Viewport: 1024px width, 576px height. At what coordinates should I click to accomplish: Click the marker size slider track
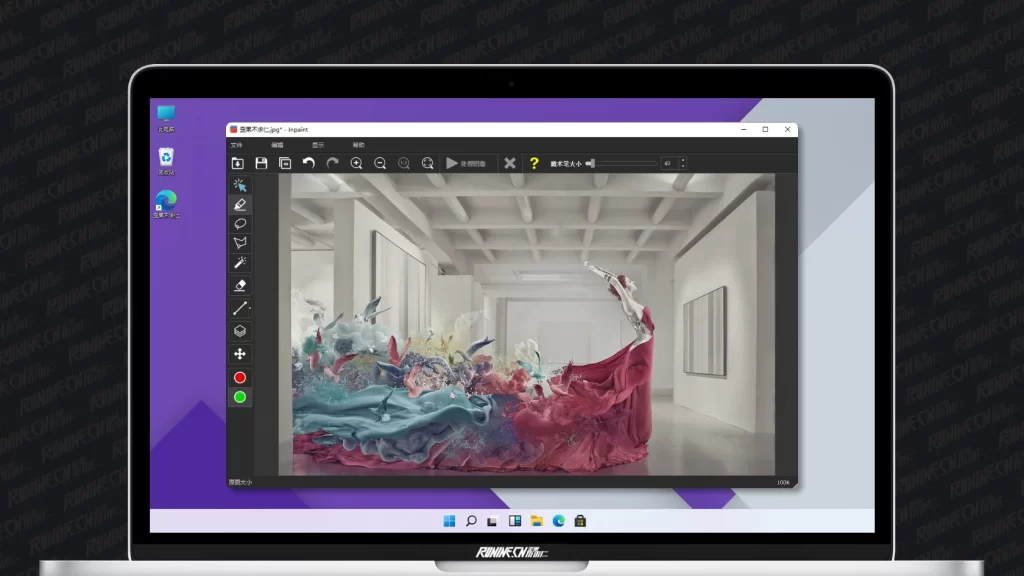pos(625,163)
